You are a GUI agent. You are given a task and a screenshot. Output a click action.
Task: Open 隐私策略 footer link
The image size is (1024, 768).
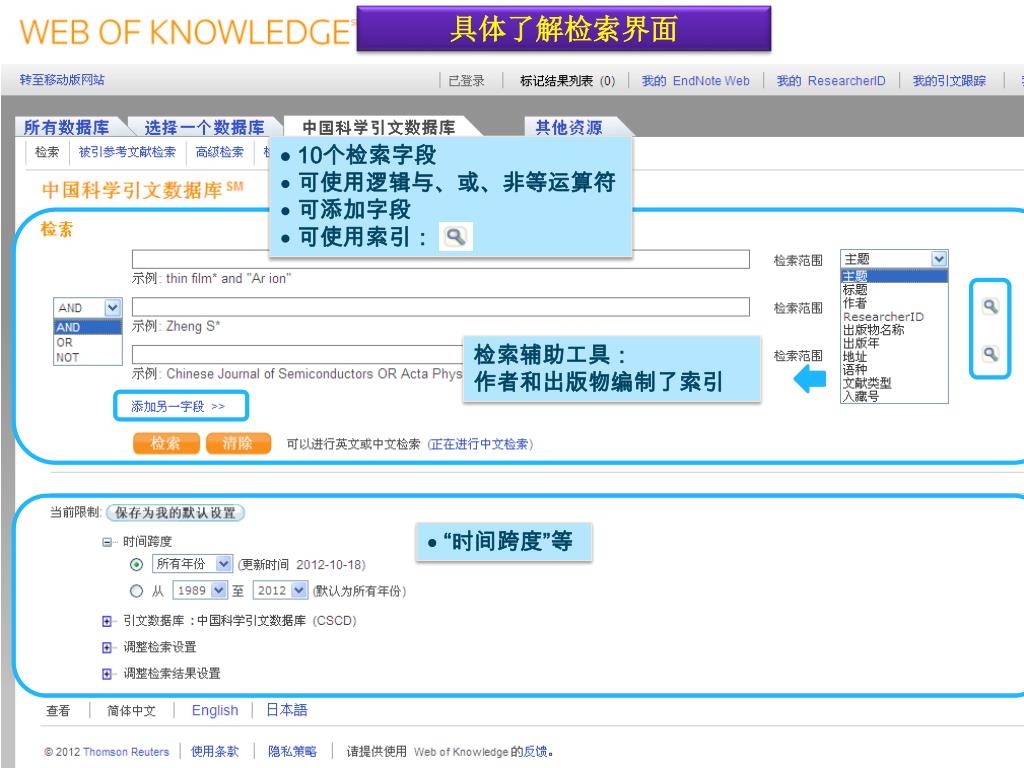click(293, 752)
